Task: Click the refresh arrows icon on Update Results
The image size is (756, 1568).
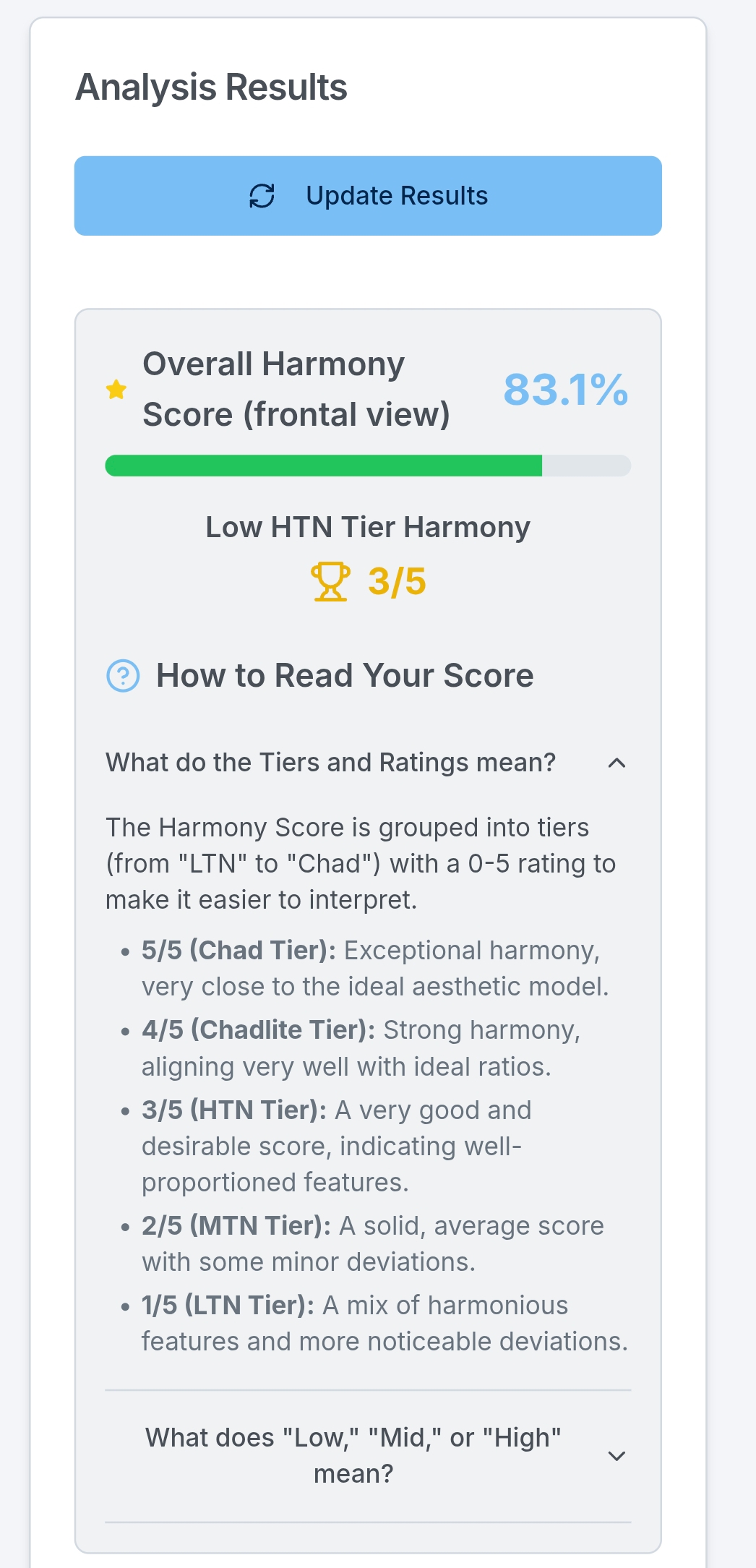Action: tap(262, 196)
